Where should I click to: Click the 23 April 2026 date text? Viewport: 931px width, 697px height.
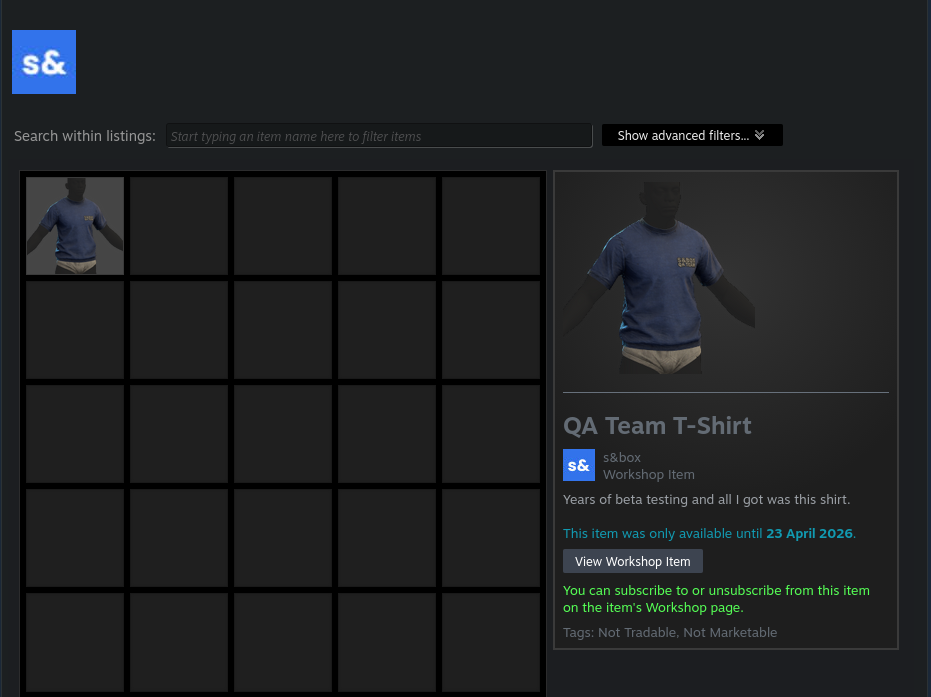click(x=809, y=533)
